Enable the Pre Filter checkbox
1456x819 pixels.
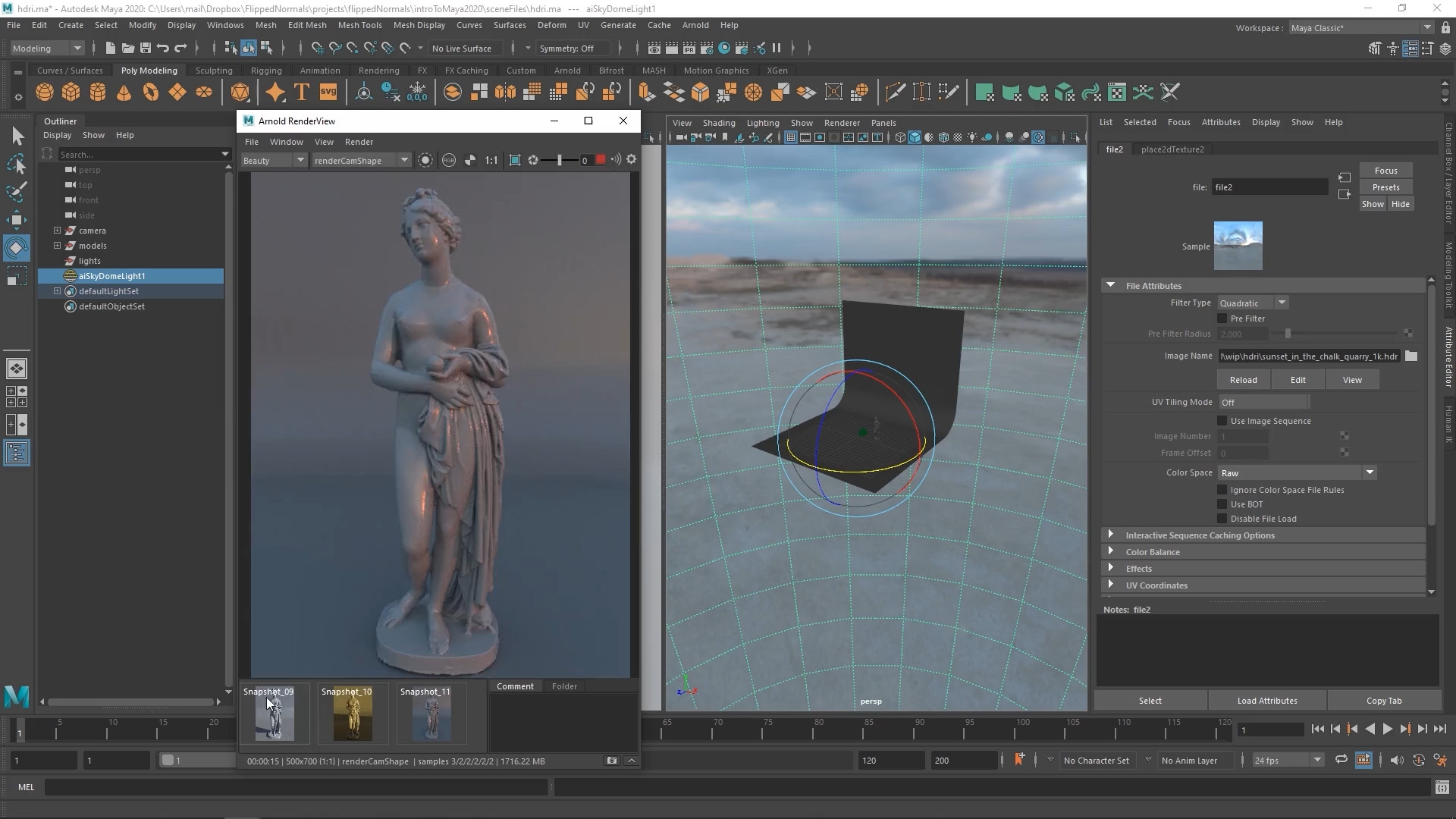[x=1222, y=318]
